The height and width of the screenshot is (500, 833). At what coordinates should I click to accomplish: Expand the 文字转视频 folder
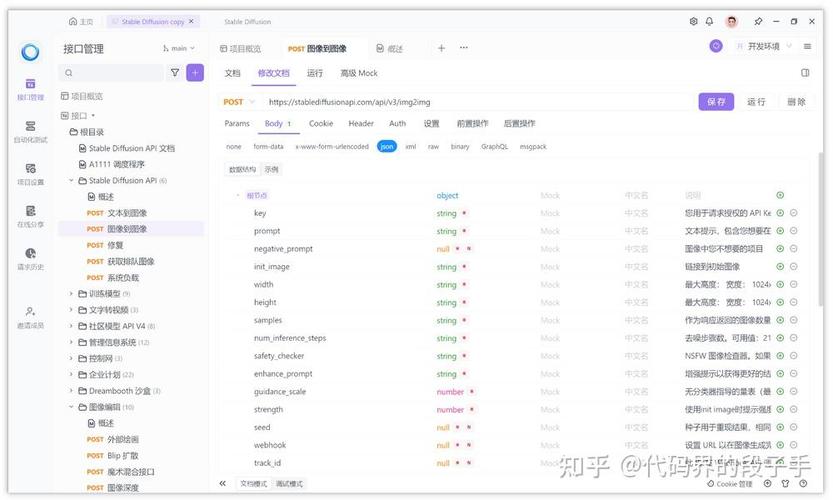point(71,310)
